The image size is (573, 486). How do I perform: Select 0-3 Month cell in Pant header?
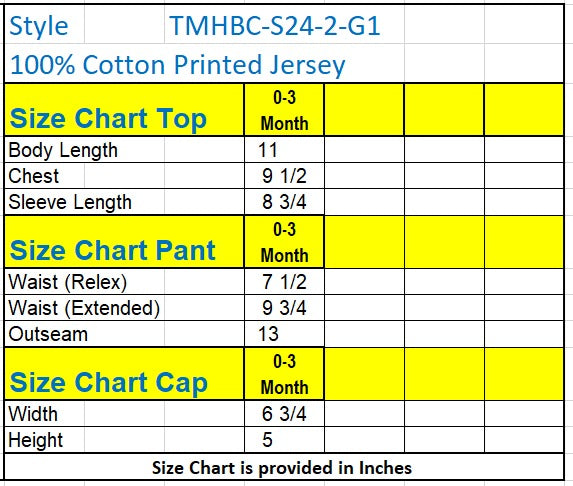pos(284,242)
